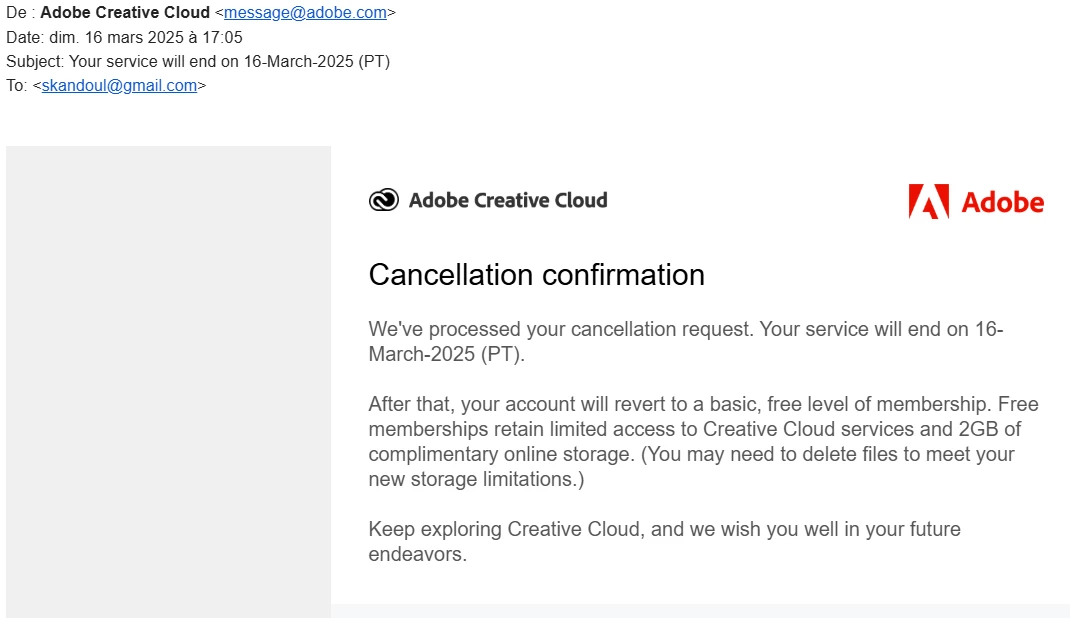Image resolution: width=1070 pixels, height=618 pixels.
Task: Click the 'De :' field label
Action: click(20, 13)
